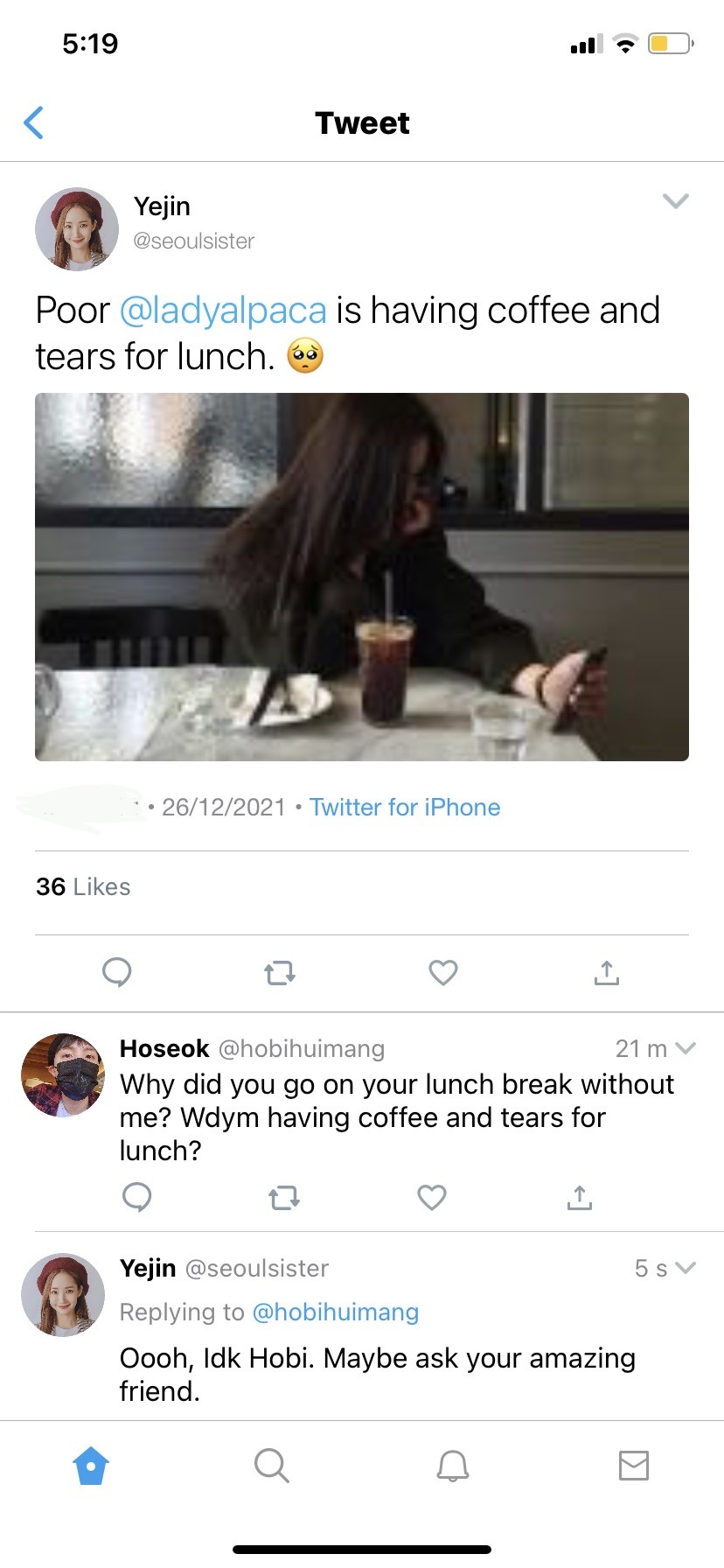Open the Messages envelope tab

(x=634, y=1466)
